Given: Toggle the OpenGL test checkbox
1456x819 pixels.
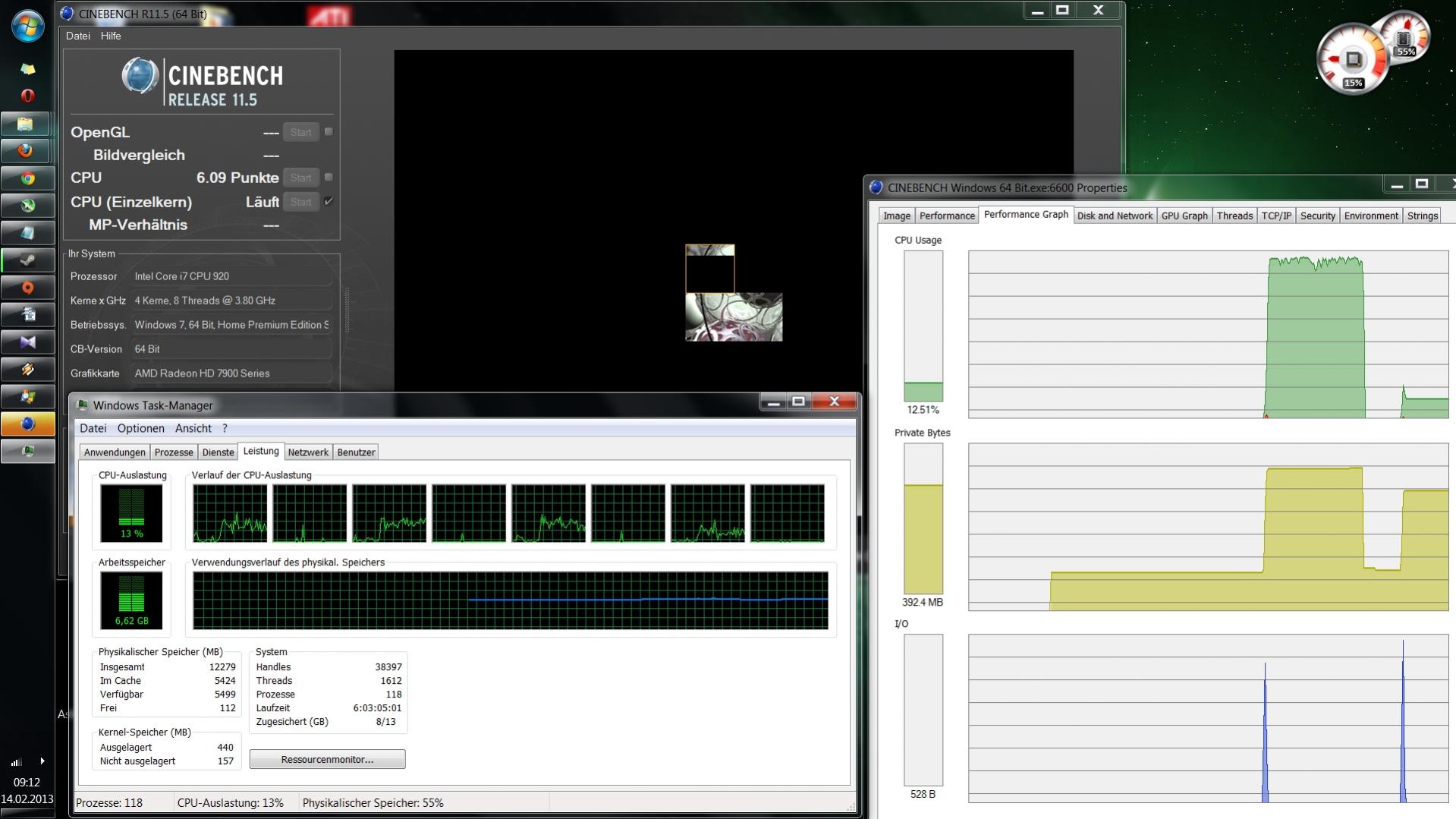Looking at the screenshot, I should (x=329, y=131).
